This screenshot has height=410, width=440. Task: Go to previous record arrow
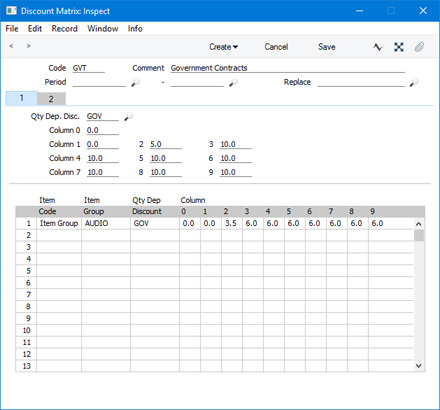pyautogui.click(x=11, y=46)
